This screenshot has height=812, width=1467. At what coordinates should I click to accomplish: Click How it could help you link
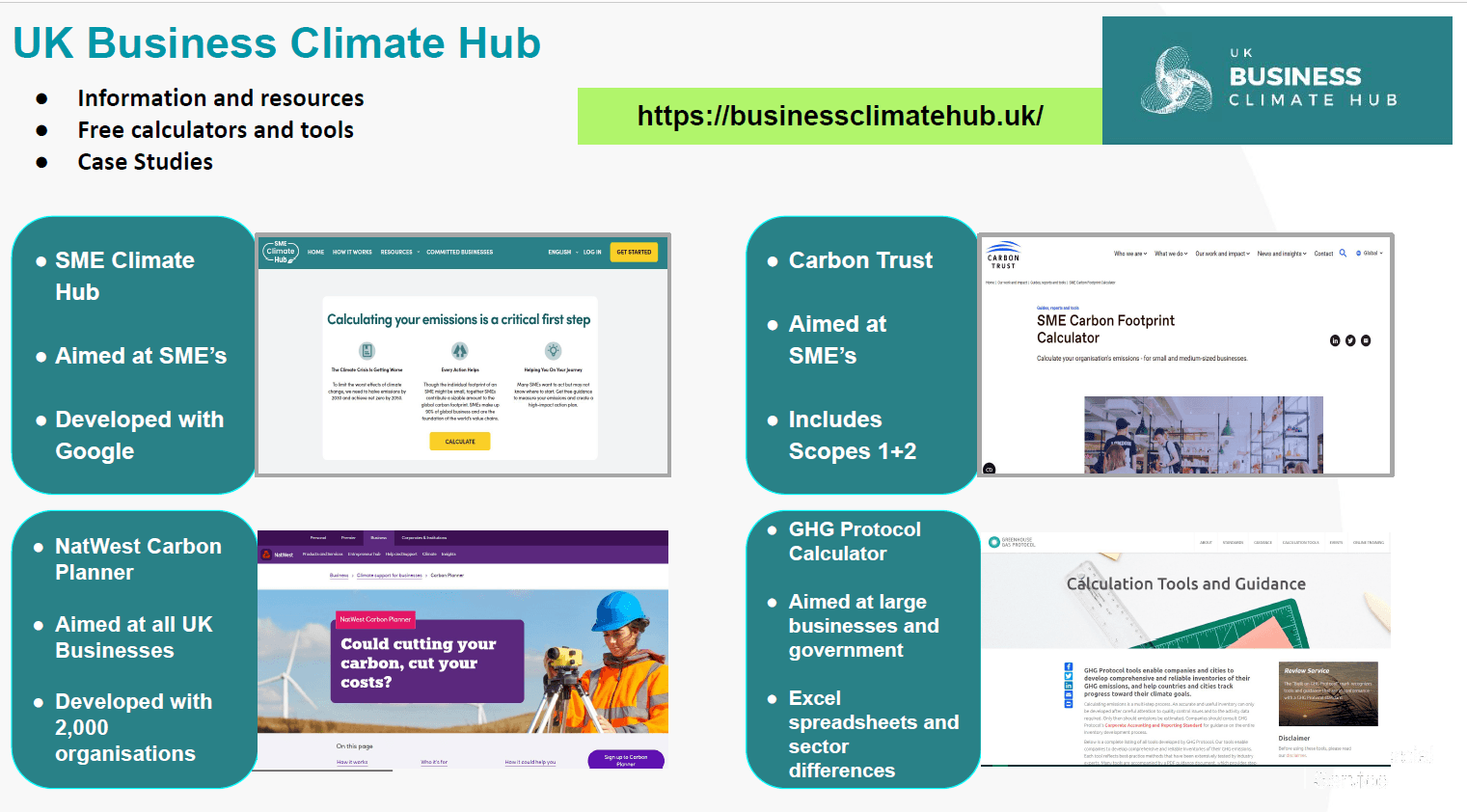[x=530, y=762]
